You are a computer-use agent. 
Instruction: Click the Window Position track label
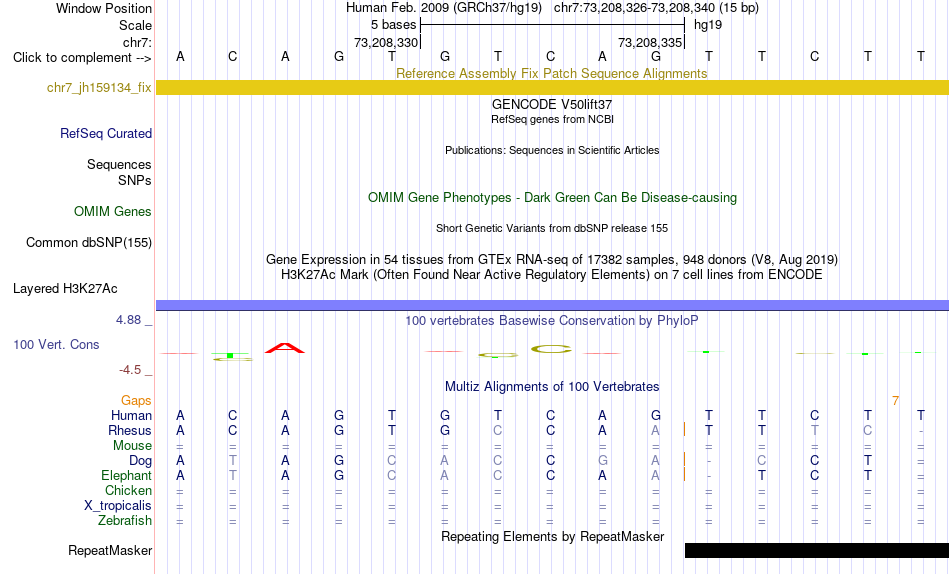(104, 8)
